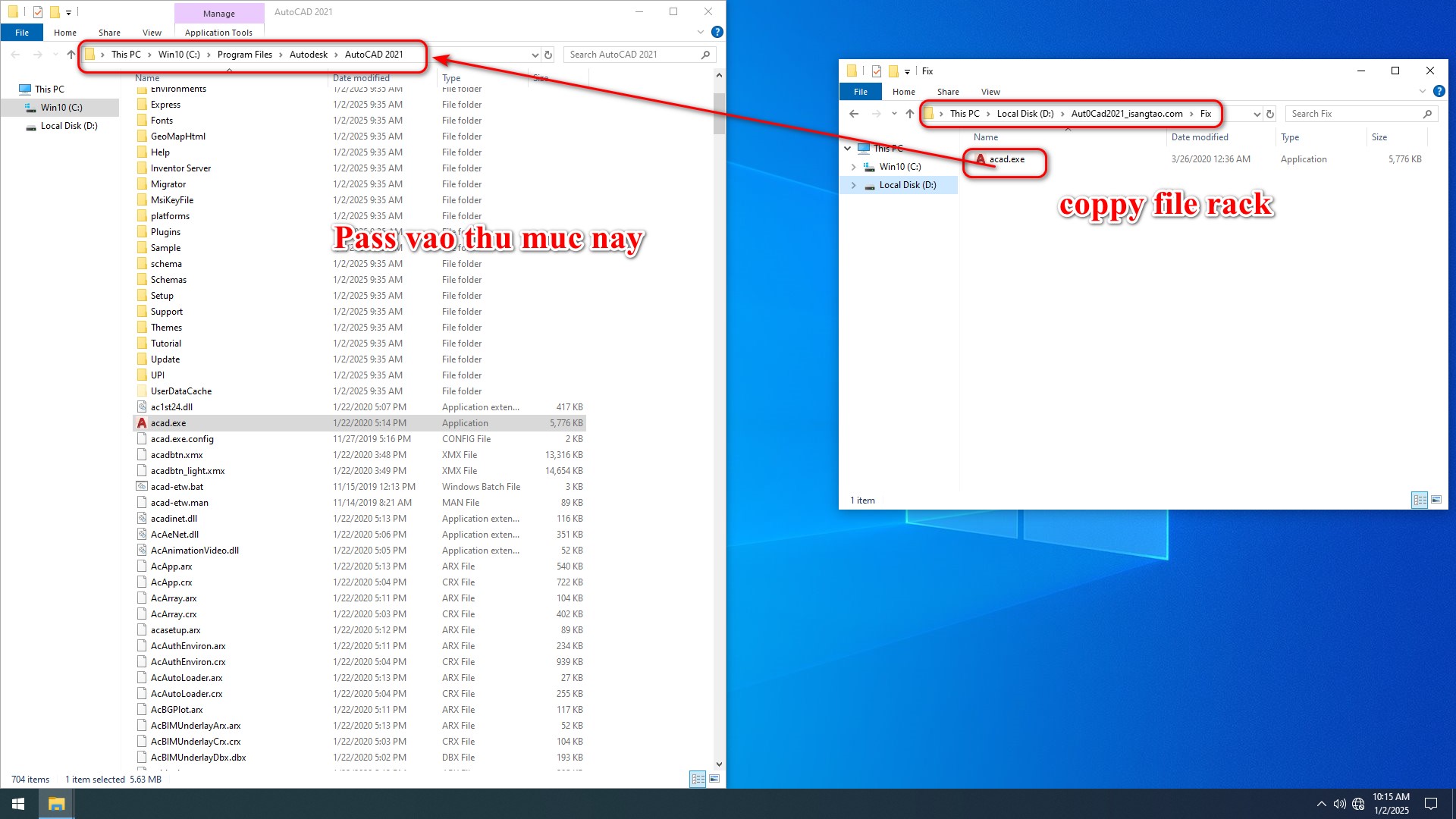Show hidden system tray icons
This screenshot has width=1456, height=819.
1322,804
